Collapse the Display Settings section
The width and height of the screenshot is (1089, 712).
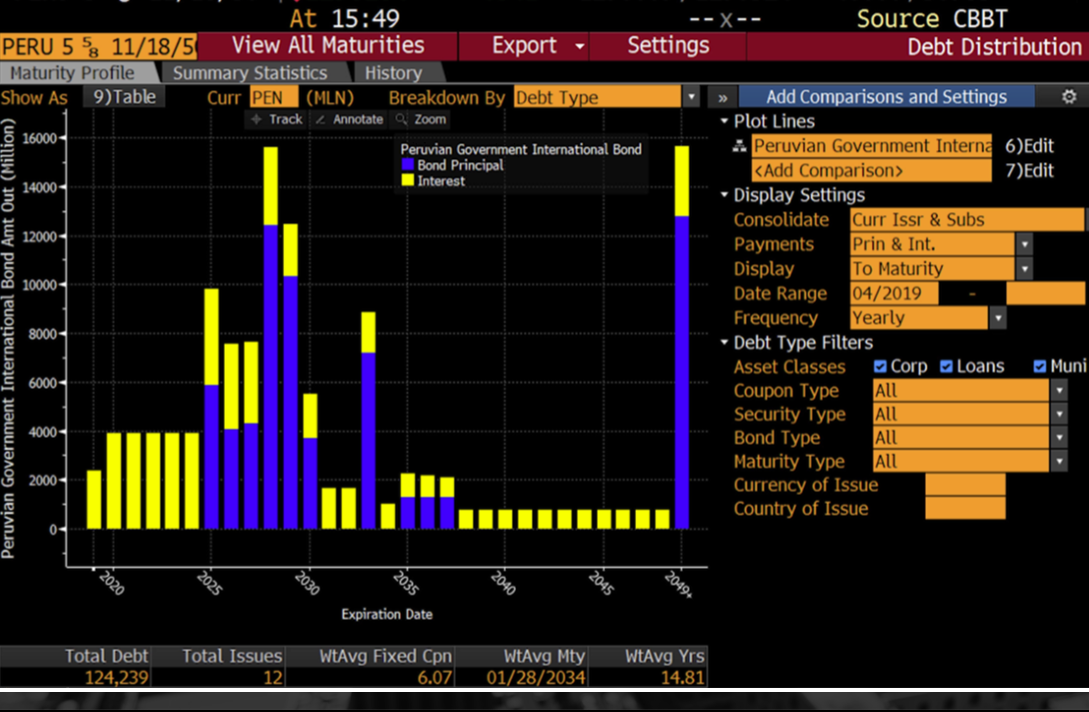point(723,195)
